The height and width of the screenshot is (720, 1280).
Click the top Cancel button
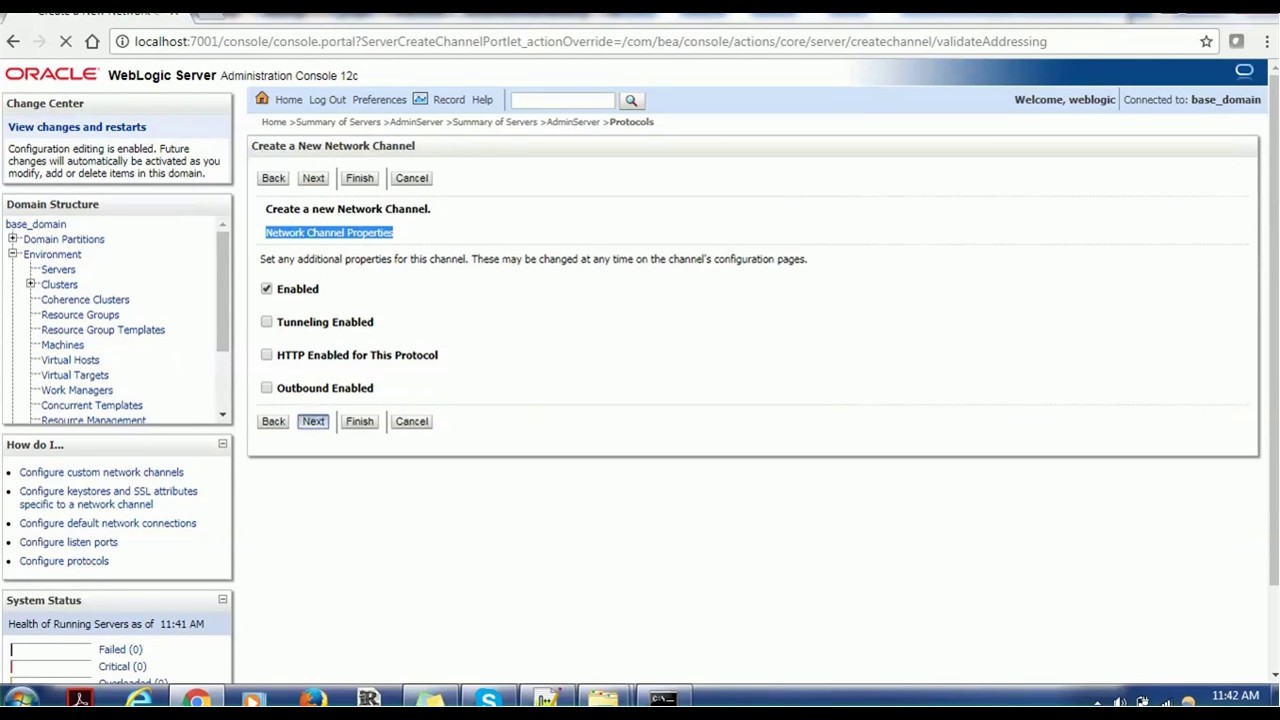[411, 178]
